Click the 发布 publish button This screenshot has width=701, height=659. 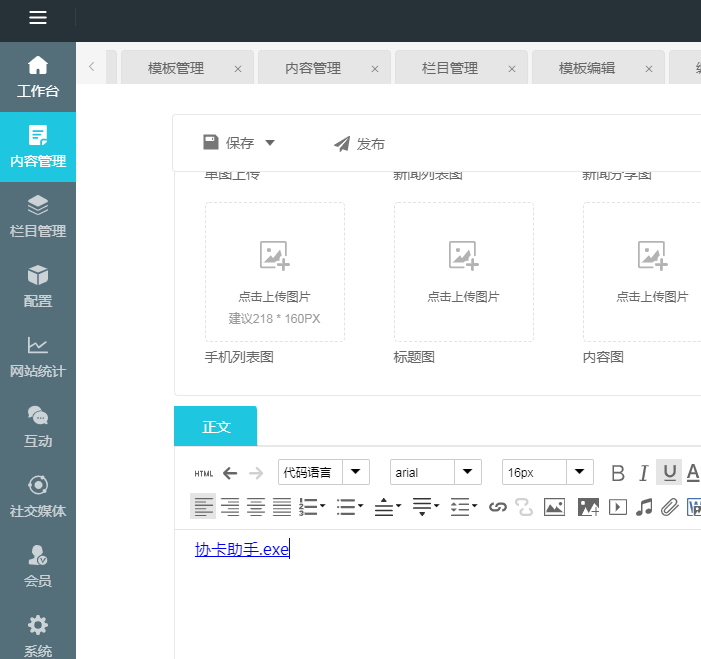tap(359, 144)
